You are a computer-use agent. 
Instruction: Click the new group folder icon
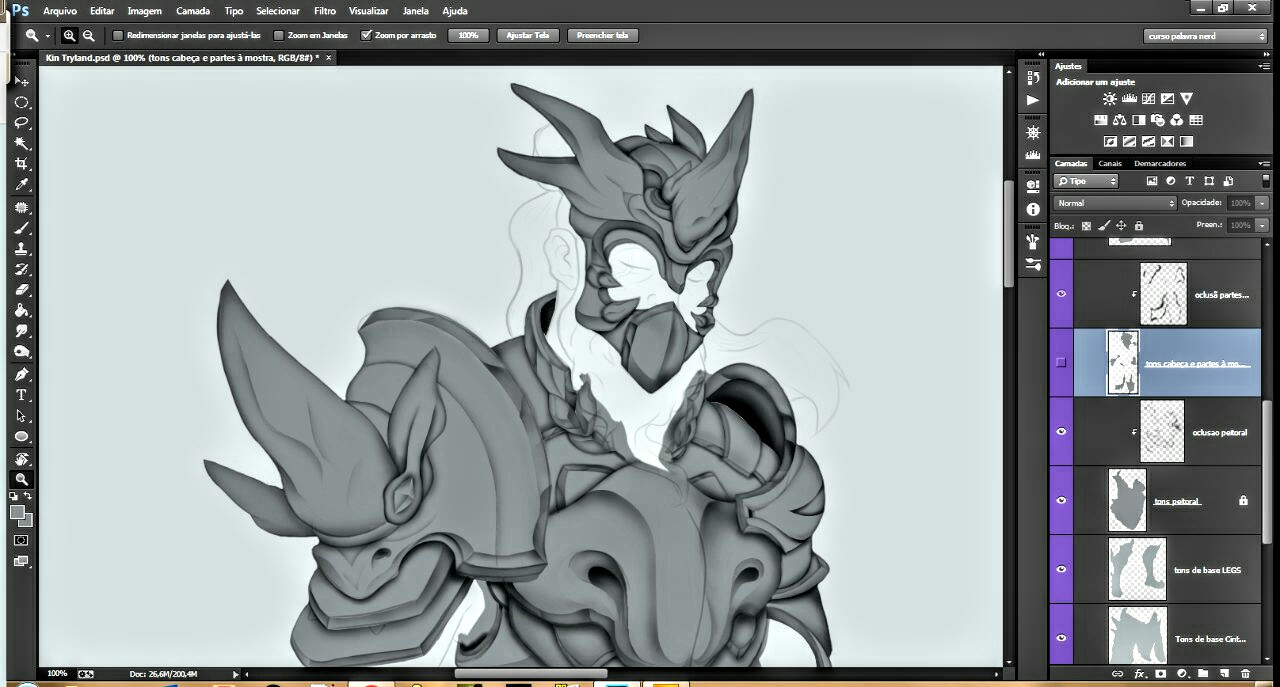(x=1203, y=674)
